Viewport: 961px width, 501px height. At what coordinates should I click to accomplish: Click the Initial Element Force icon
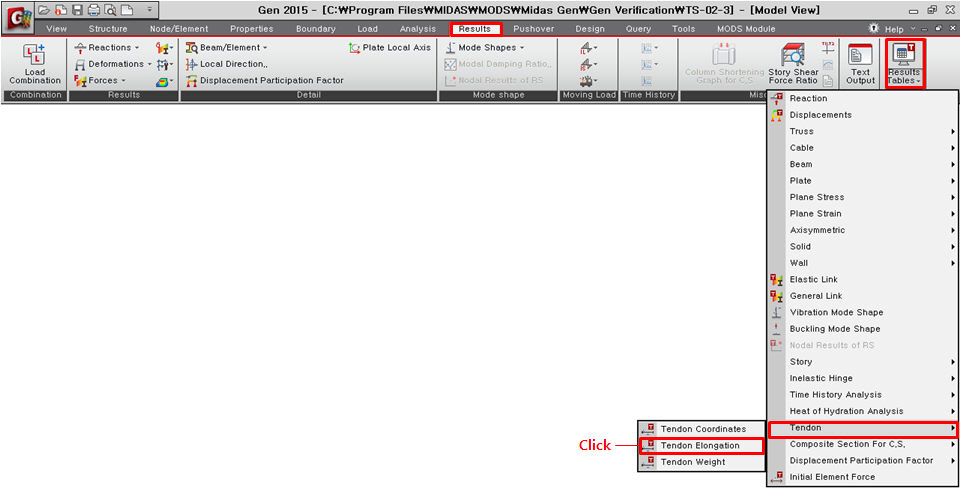point(777,476)
